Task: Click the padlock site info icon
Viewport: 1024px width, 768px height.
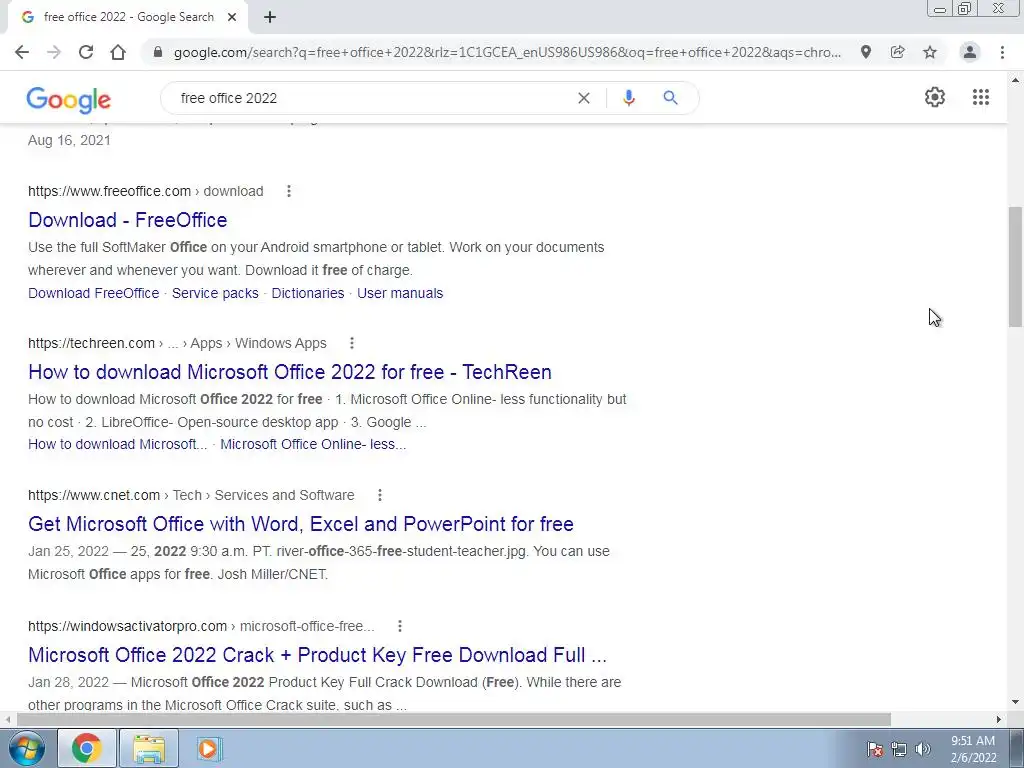Action: point(157,52)
